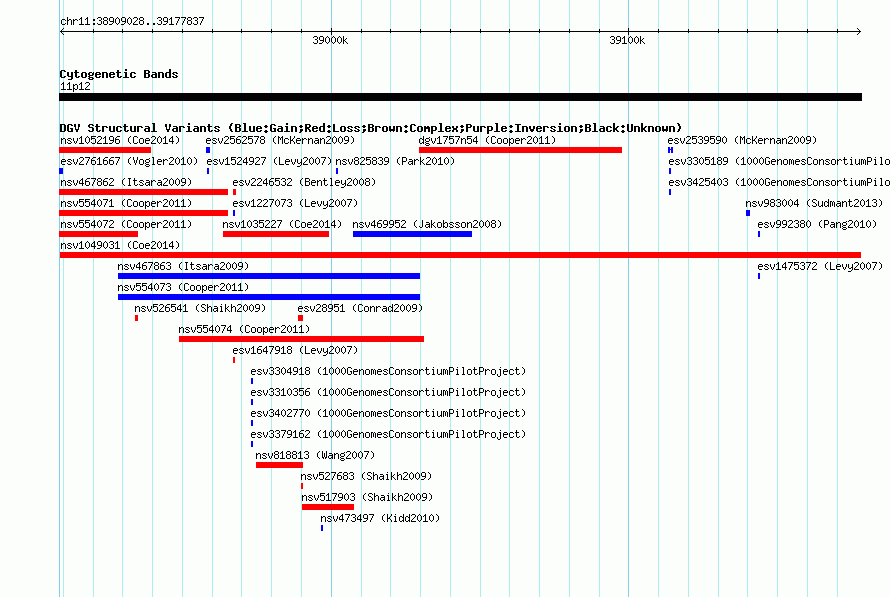Click nsv517903 (Shaikh2009) label
890x597 pixels.
(x=367, y=497)
